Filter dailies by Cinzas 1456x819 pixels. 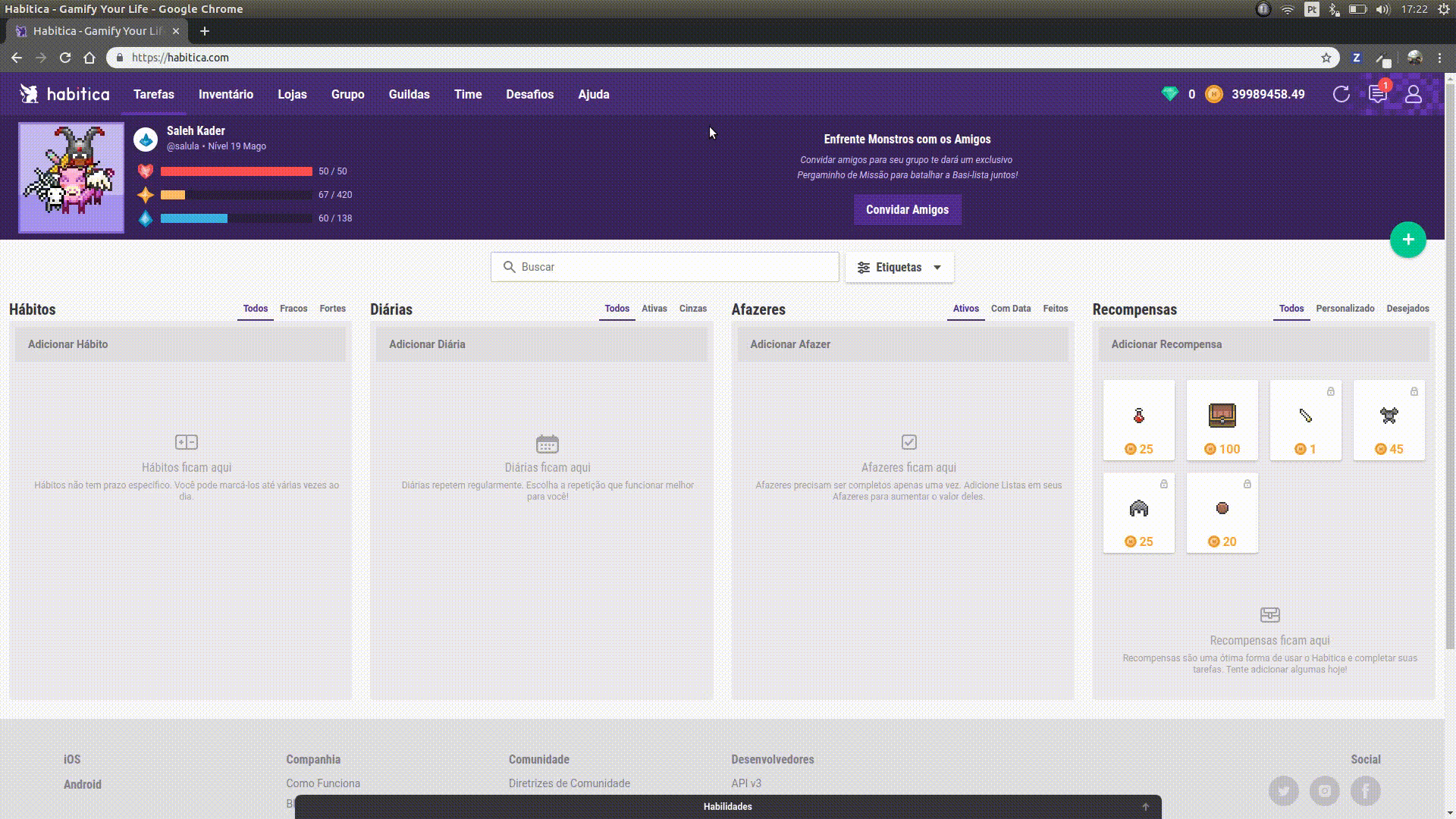[x=692, y=309]
